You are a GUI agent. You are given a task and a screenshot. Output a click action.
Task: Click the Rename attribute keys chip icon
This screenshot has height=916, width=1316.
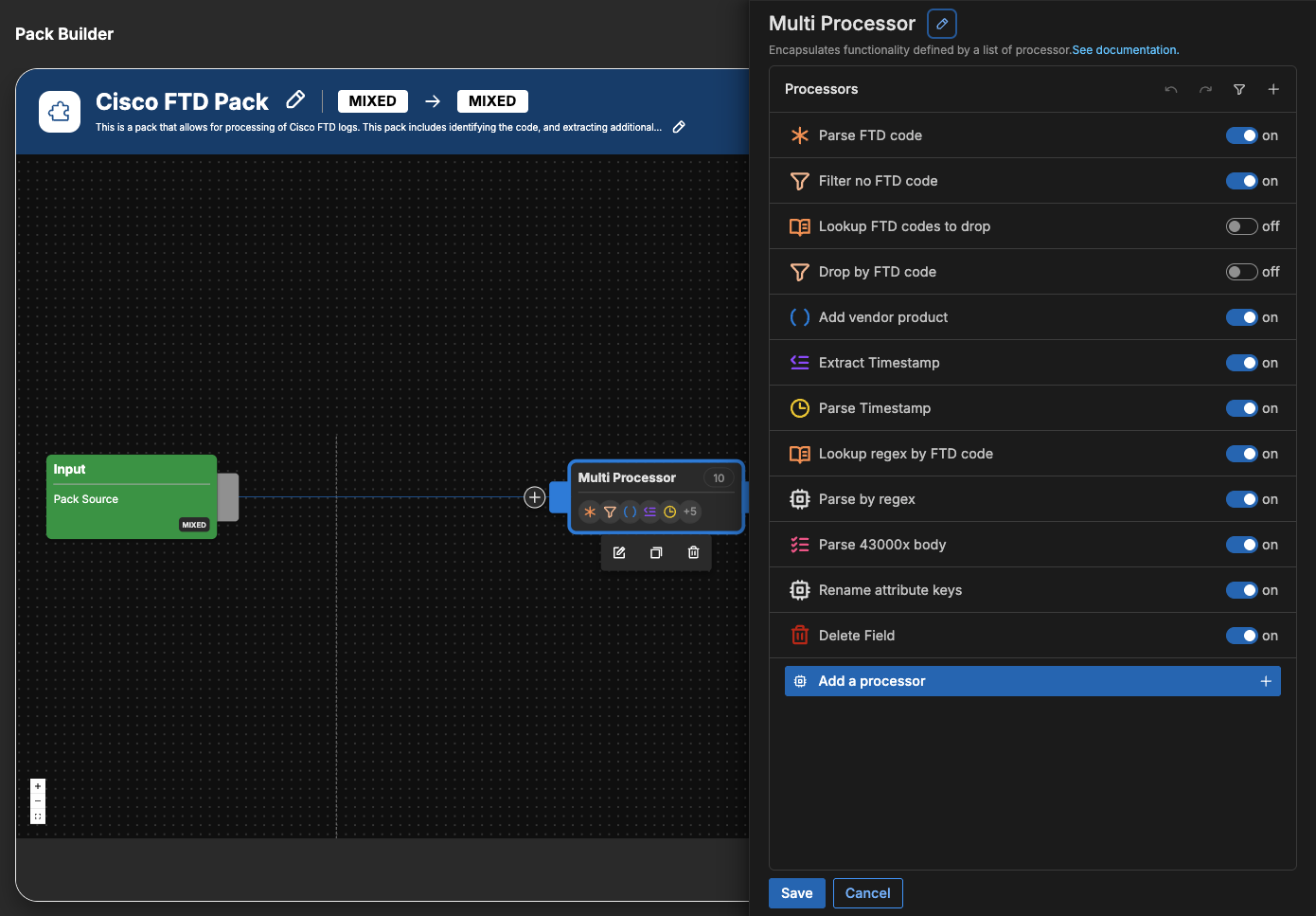coord(800,590)
